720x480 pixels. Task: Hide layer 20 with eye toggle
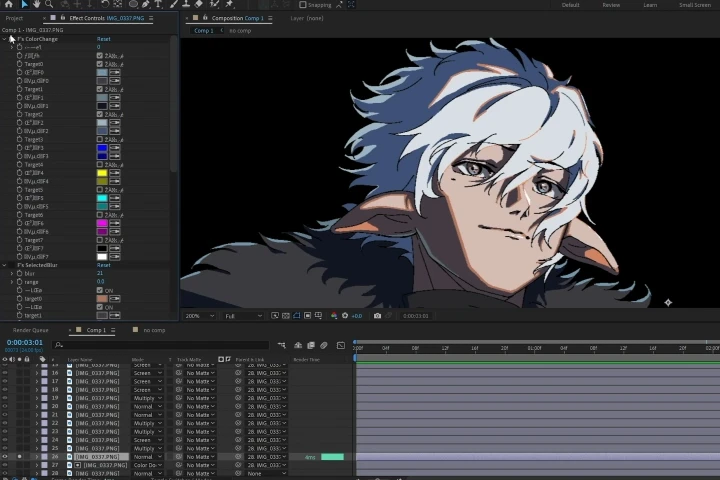pos(5,407)
